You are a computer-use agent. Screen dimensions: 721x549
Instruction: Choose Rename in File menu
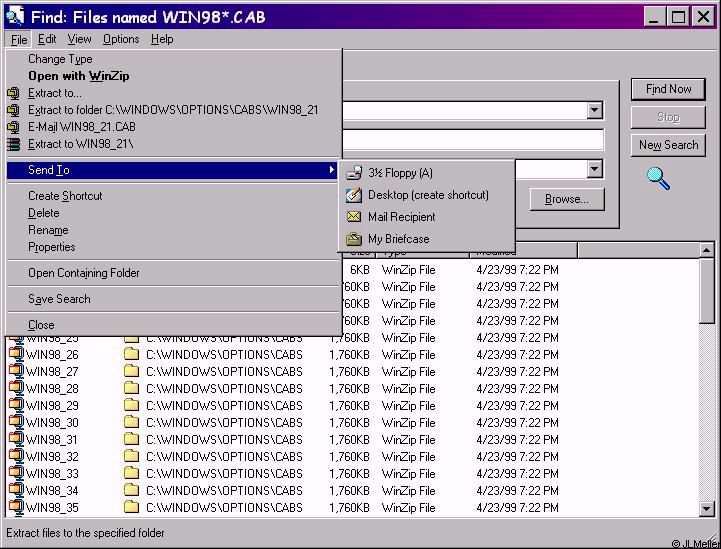(x=174, y=230)
